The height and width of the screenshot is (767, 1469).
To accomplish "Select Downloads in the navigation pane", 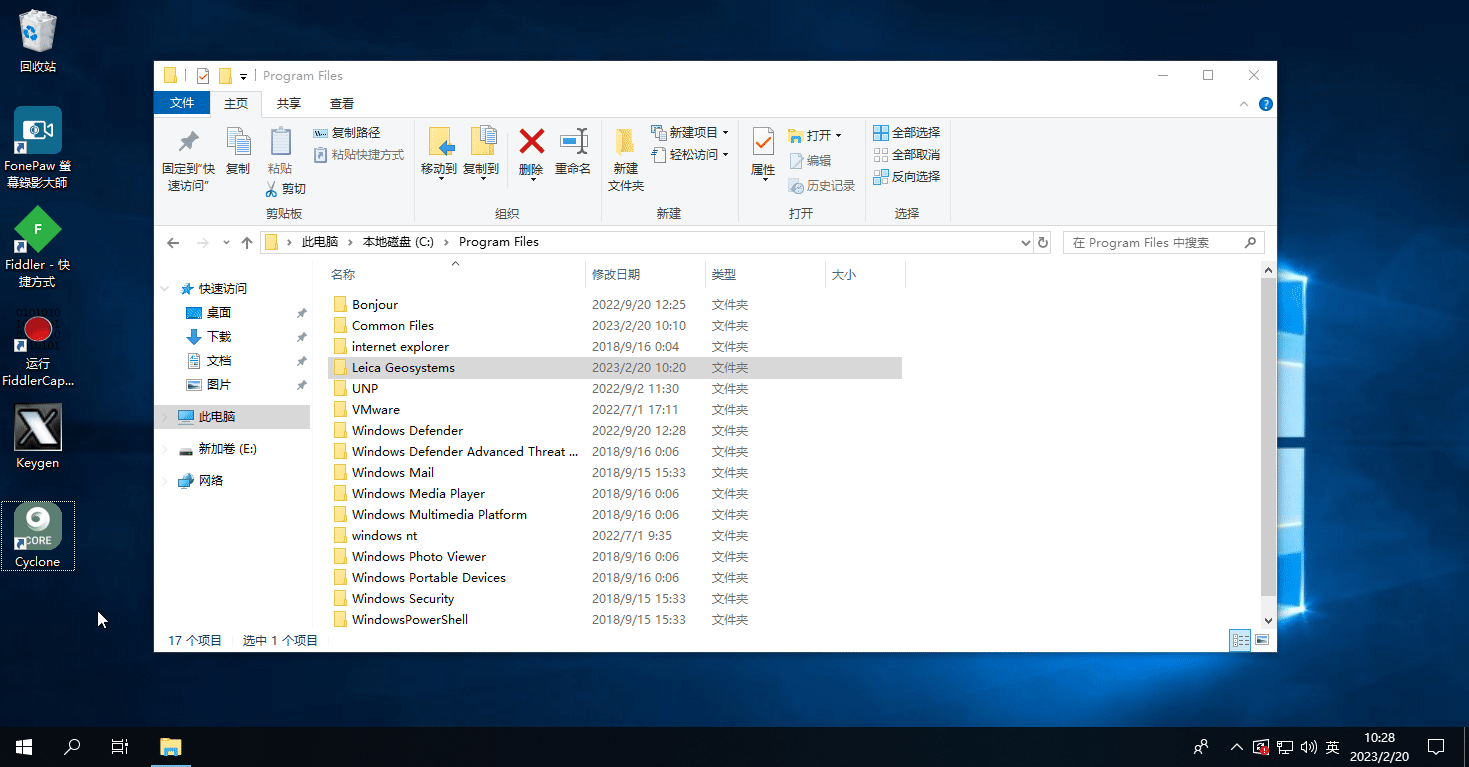I will point(219,337).
